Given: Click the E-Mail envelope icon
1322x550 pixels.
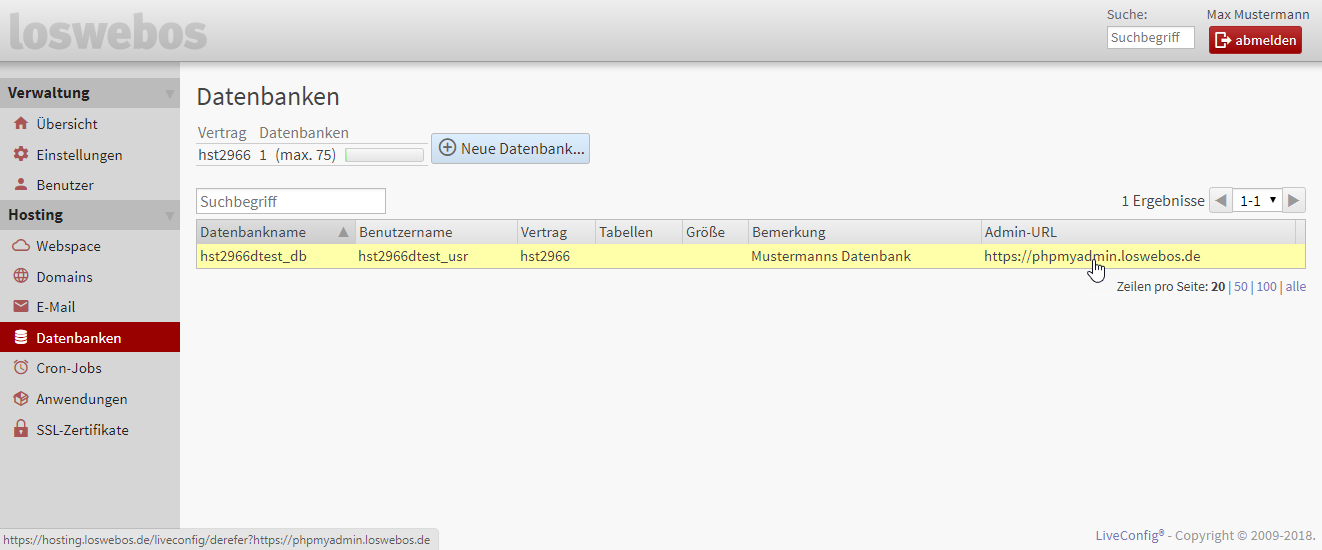Looking at the screenshot, I should coord(20,307).
